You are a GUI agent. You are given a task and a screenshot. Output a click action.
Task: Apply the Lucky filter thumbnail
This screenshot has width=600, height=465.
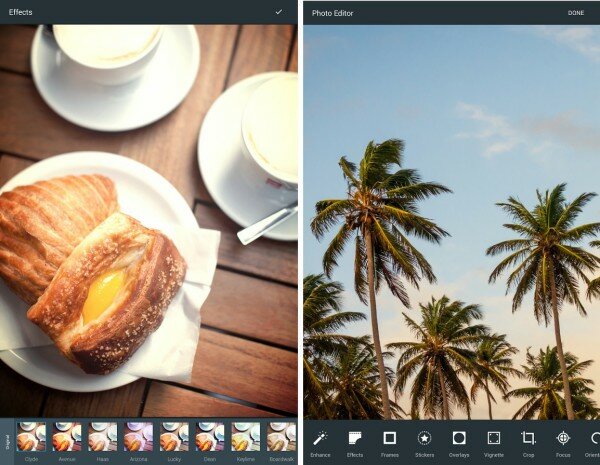click(174, 436)
